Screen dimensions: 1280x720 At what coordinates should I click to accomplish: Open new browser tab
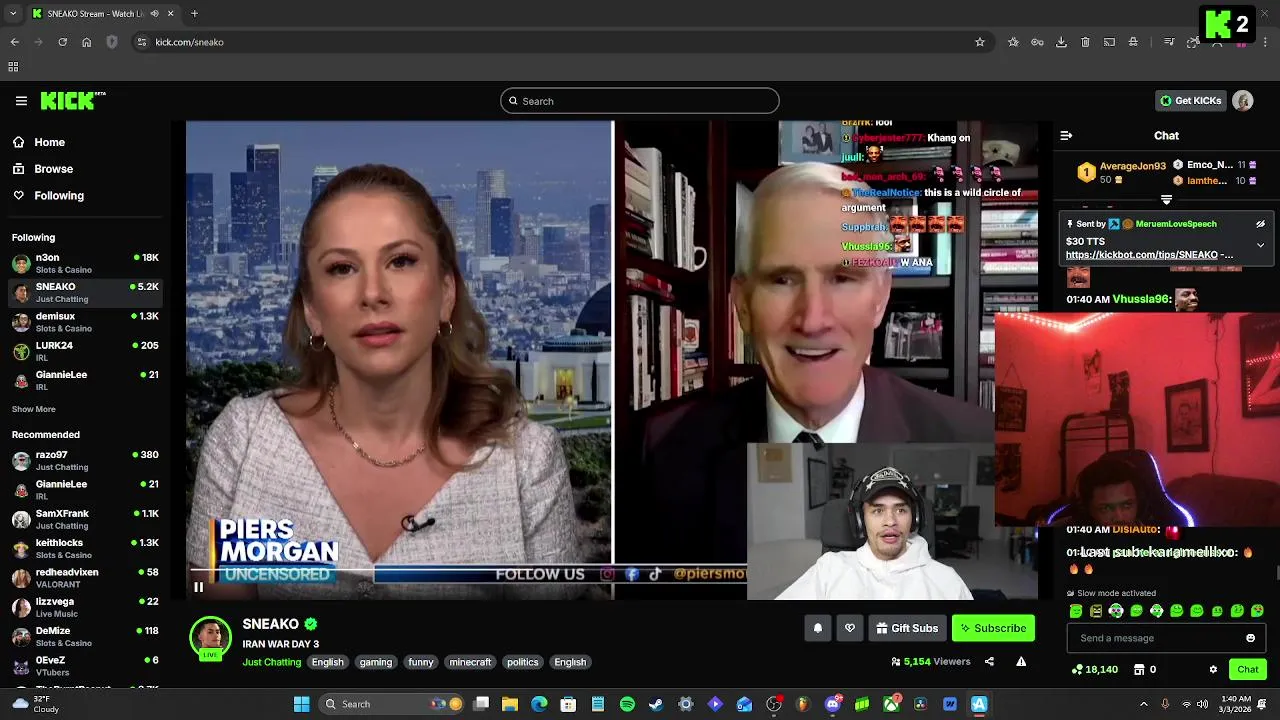coord(194,14)
